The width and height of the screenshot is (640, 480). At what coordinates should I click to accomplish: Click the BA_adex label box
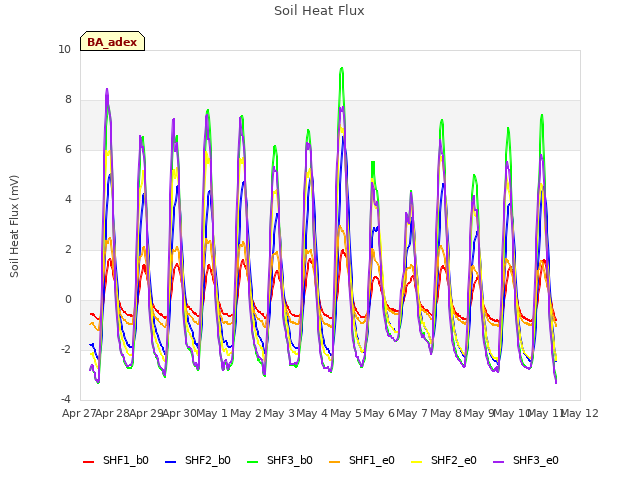click(112, 41)
